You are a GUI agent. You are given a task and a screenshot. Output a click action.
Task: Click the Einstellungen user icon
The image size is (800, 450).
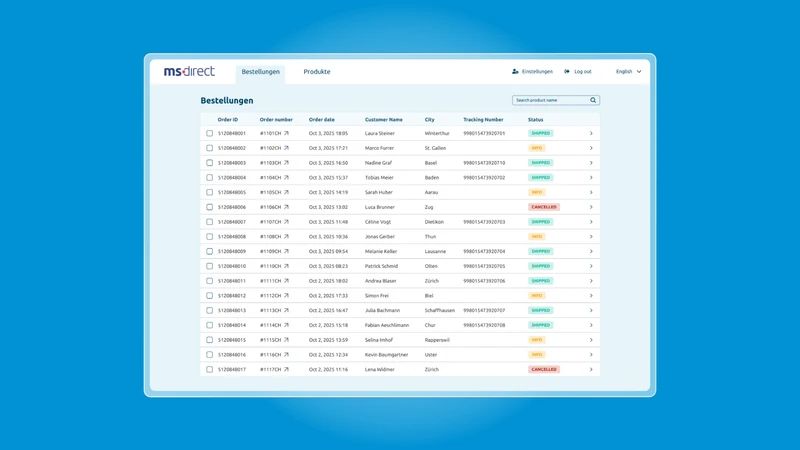(515, 71)
